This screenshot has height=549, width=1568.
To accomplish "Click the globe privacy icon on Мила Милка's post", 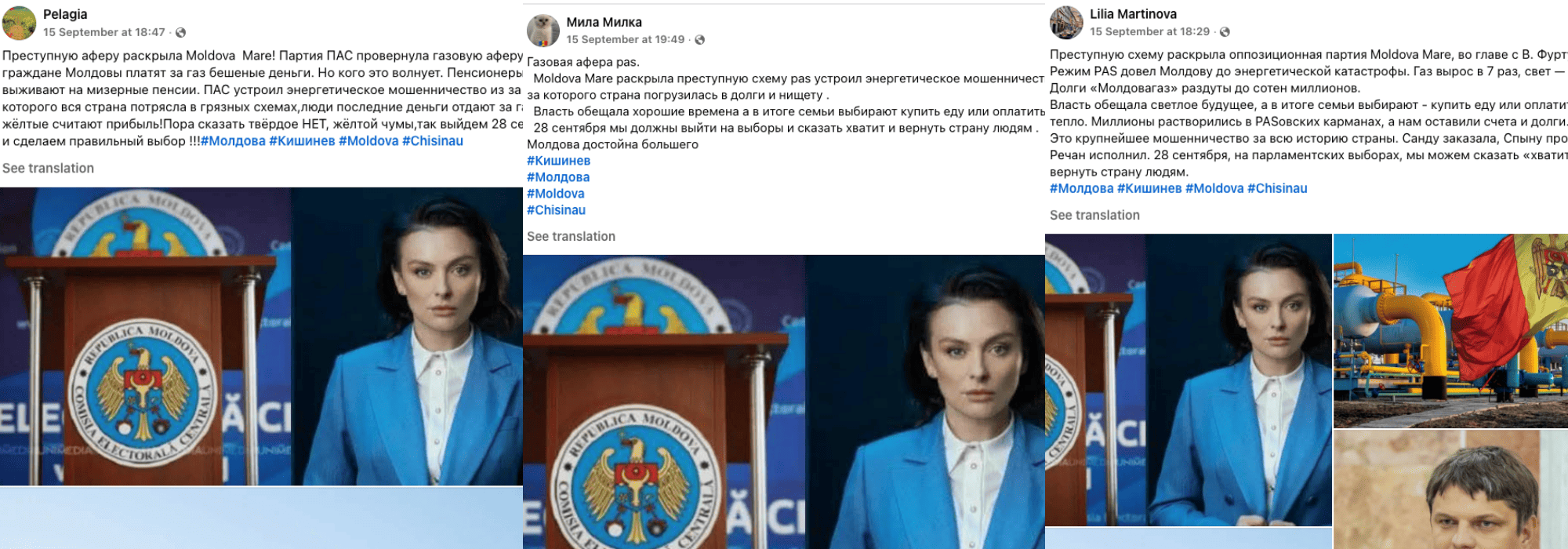I will click(x=700, y=40).
